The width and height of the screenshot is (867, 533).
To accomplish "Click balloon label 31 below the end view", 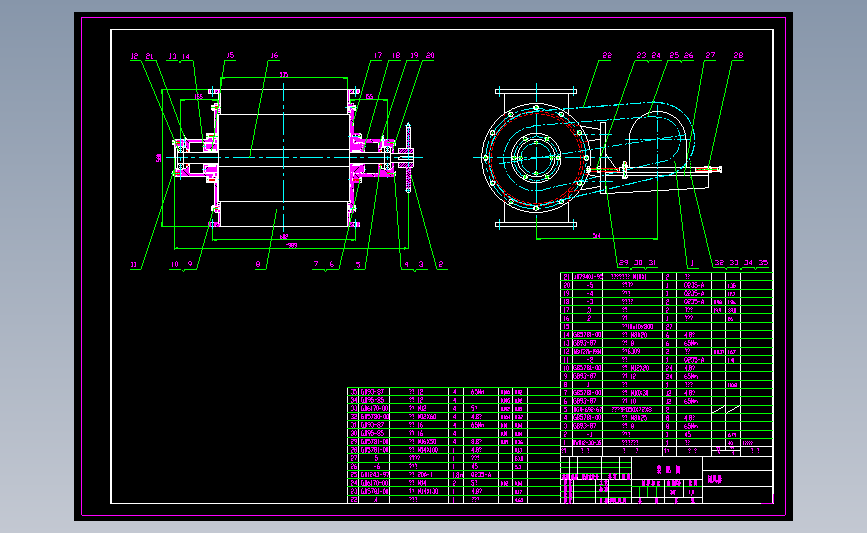I will 652,263.
